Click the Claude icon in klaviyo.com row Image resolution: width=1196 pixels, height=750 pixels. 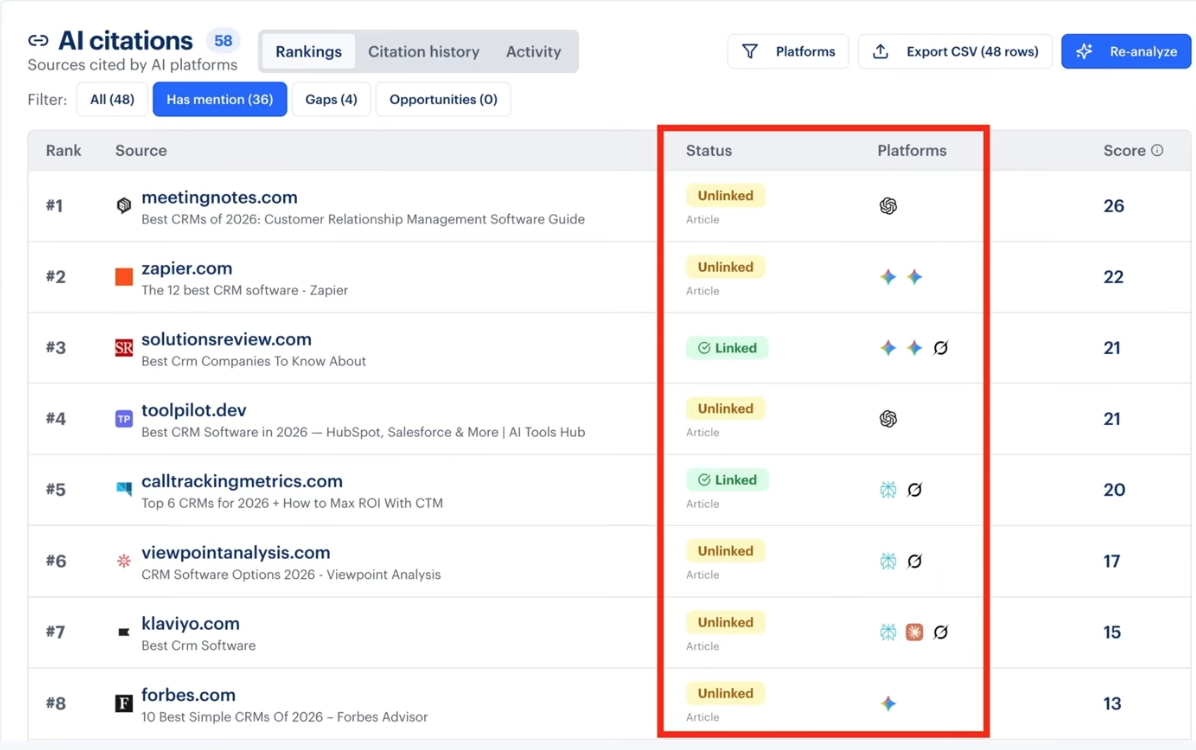coord(914,632)
